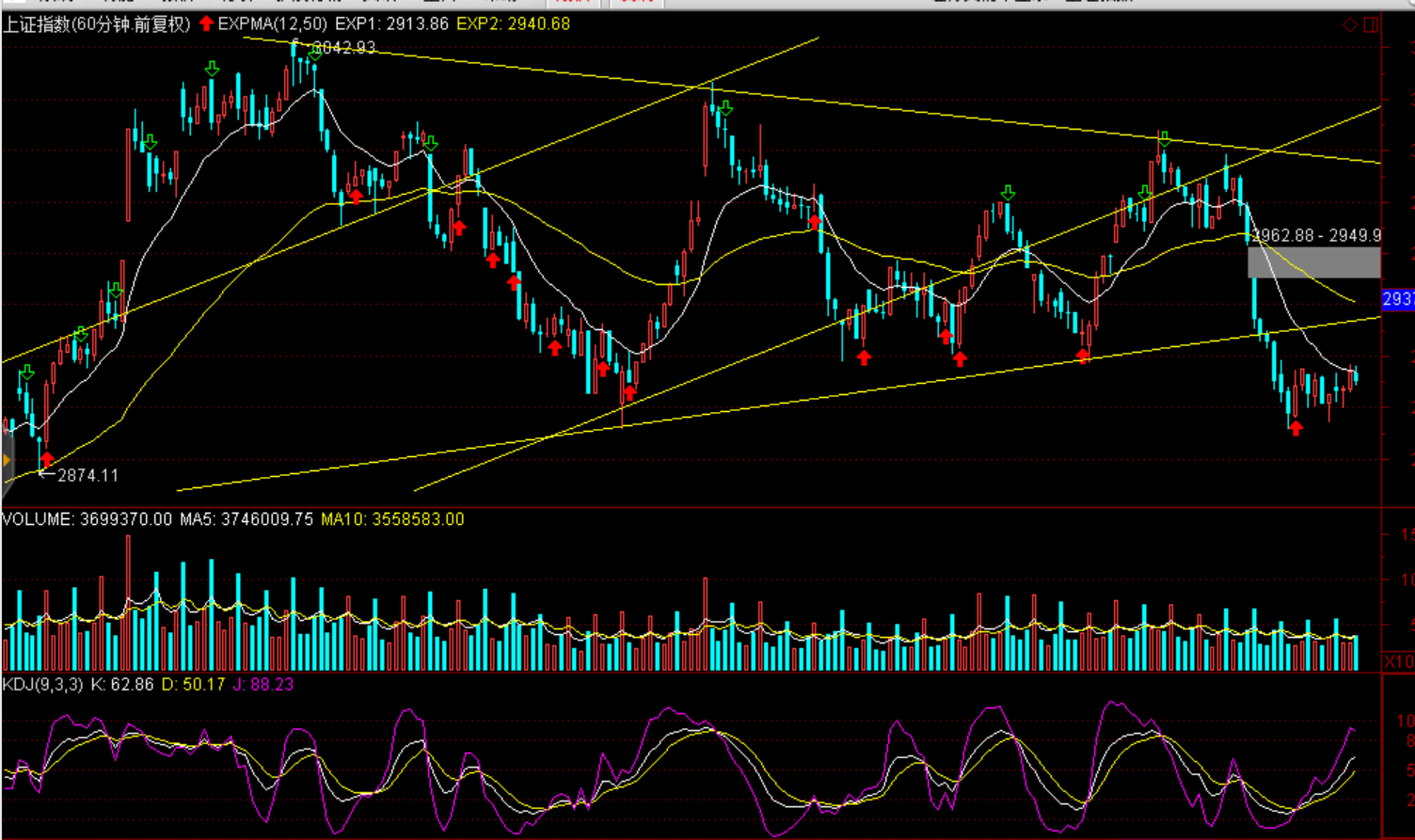Image resolution: width=1415 pixels, height=840 pixels.
Task: Click the green down arrow at the rightmost peak
Action: click(1165, 139)
